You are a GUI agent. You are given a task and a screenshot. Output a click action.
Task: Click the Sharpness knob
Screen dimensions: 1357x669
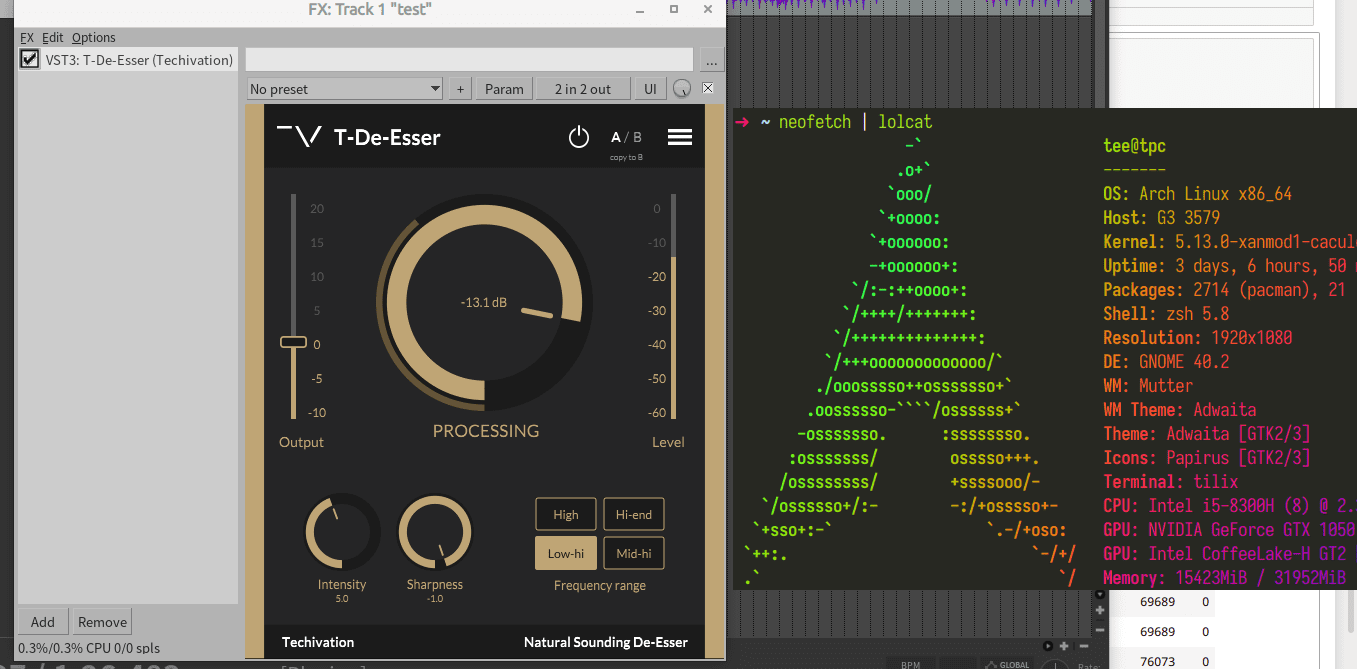(x=435, y=530)
